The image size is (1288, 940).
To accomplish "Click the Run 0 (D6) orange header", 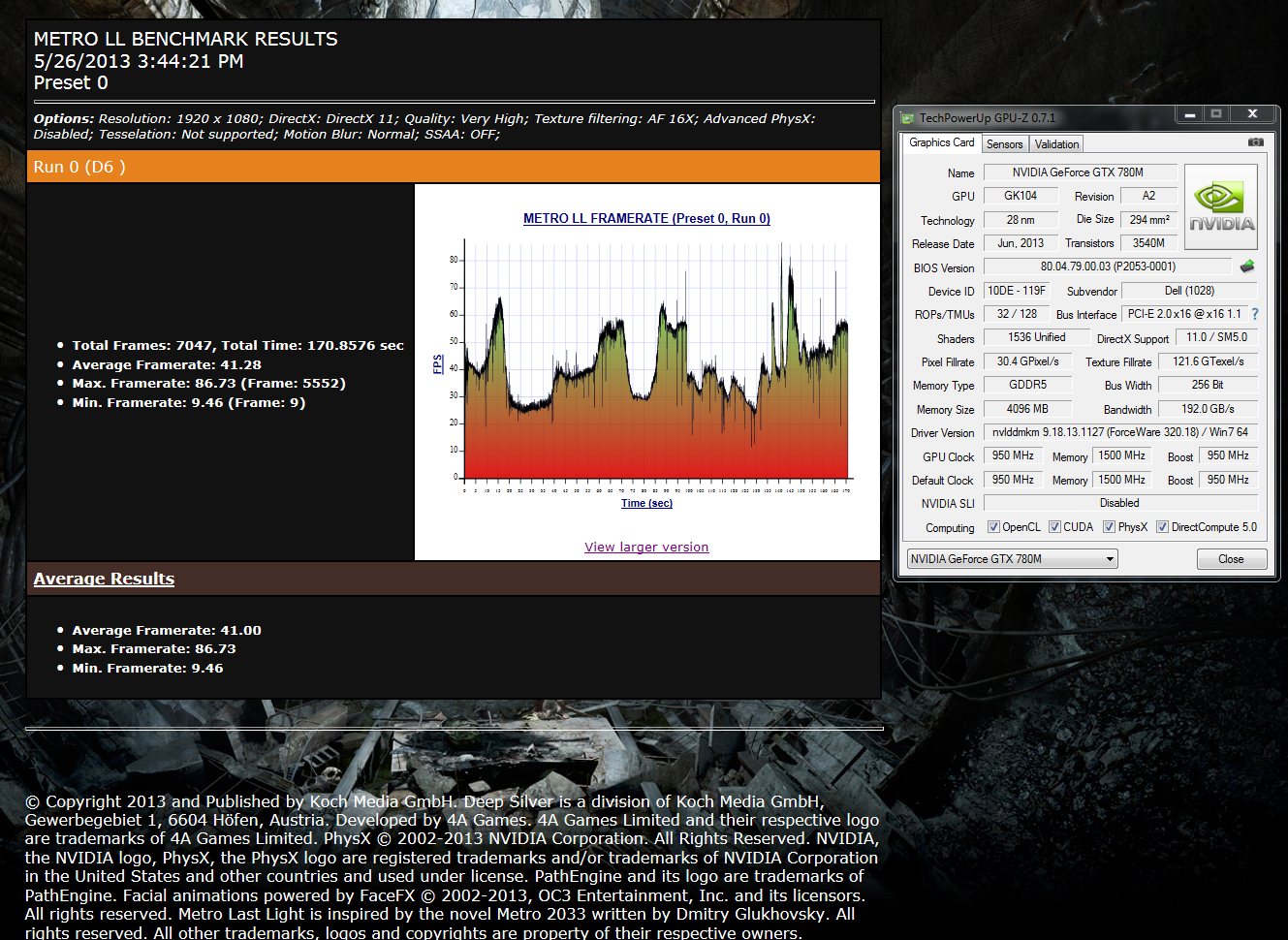I will [x=454, y=167].
